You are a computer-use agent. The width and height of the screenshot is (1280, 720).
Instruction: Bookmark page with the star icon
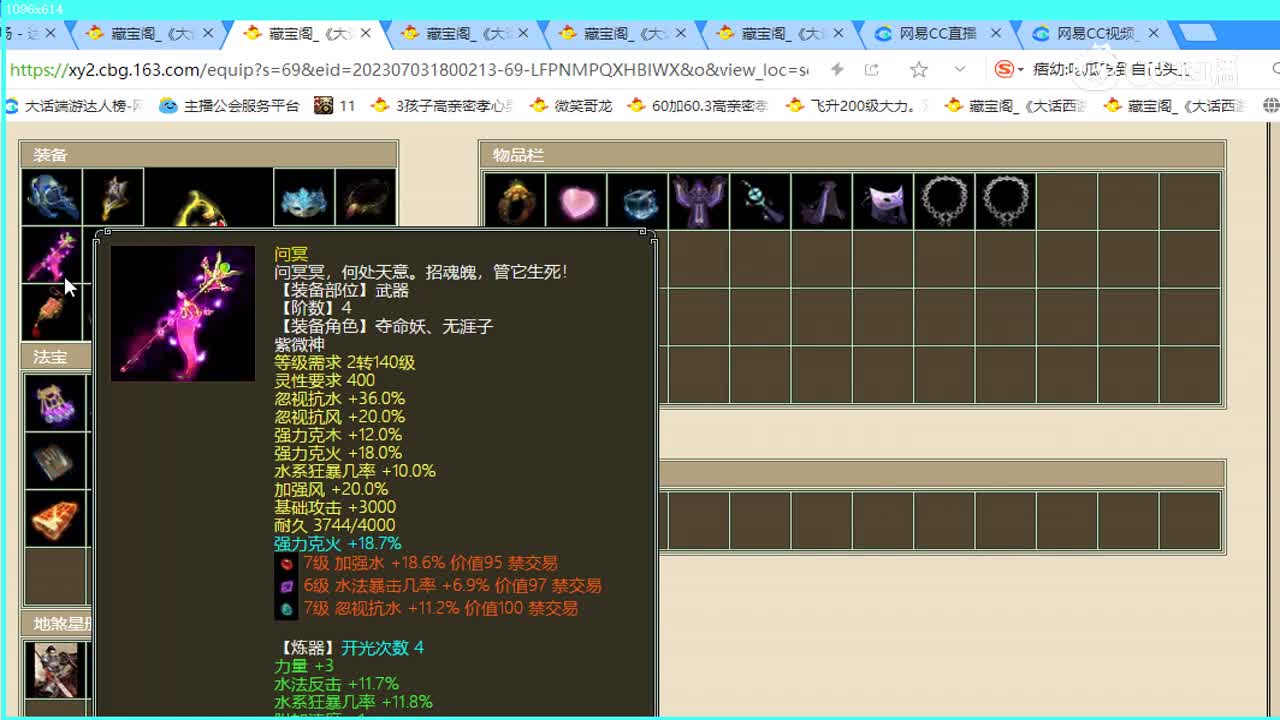pyautogui.click(x=919, y=69)
